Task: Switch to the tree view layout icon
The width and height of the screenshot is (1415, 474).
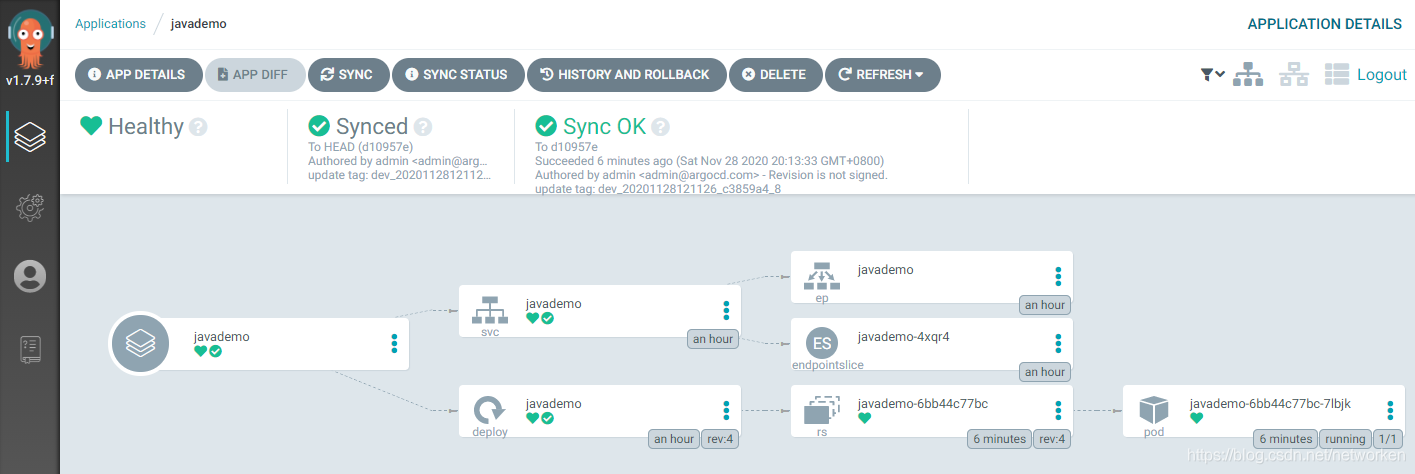Action: [1248, 74]
